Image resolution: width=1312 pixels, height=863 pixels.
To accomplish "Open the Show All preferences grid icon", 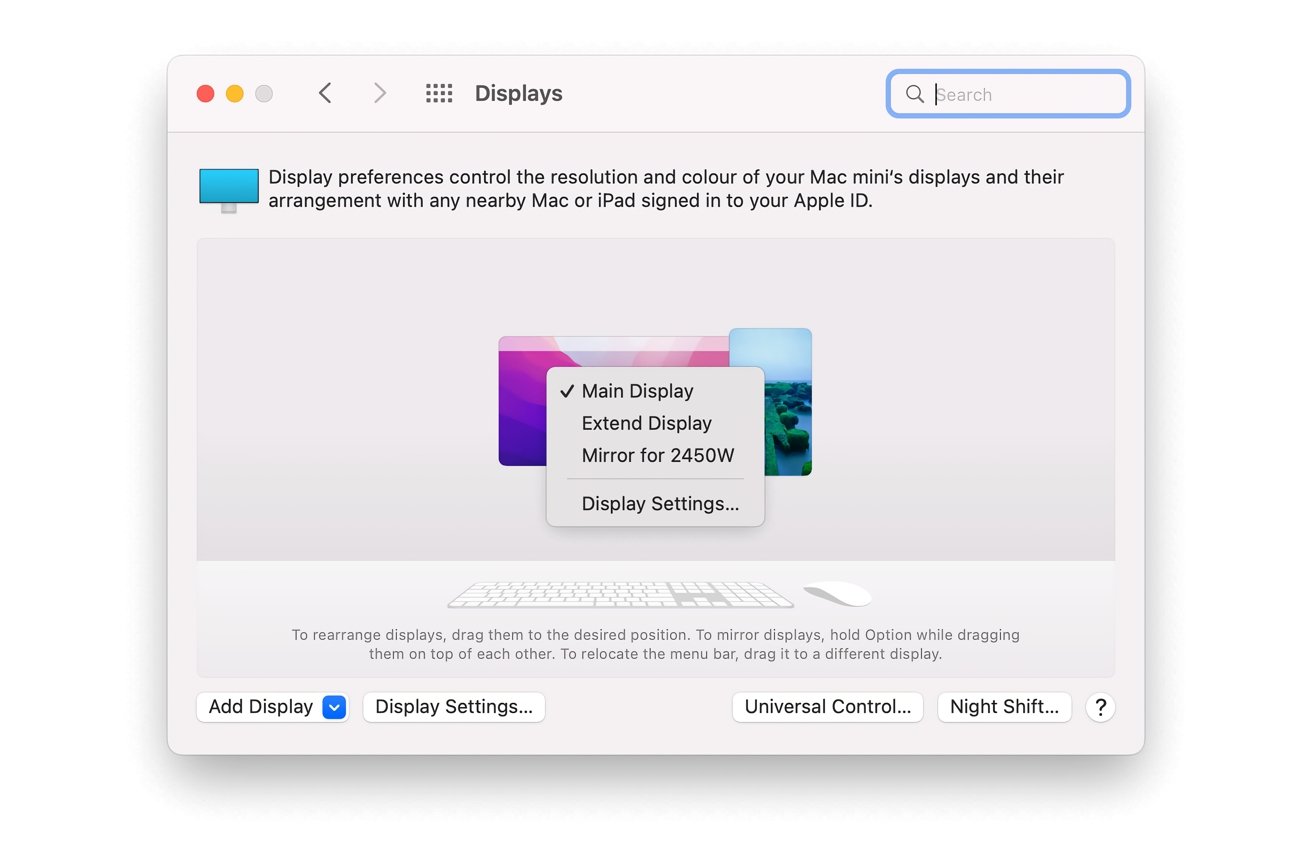I will [438, 92].
